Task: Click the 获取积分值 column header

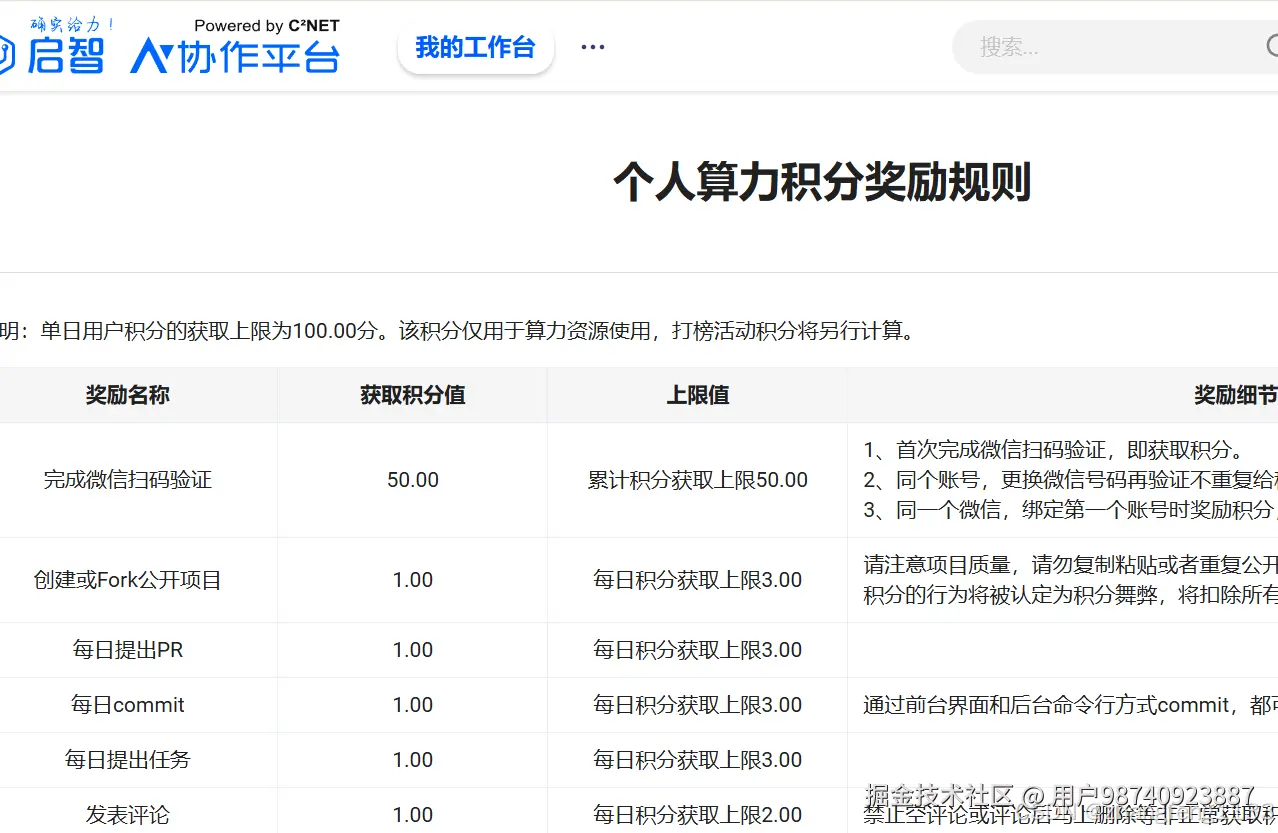Action: tap(413, 395)
